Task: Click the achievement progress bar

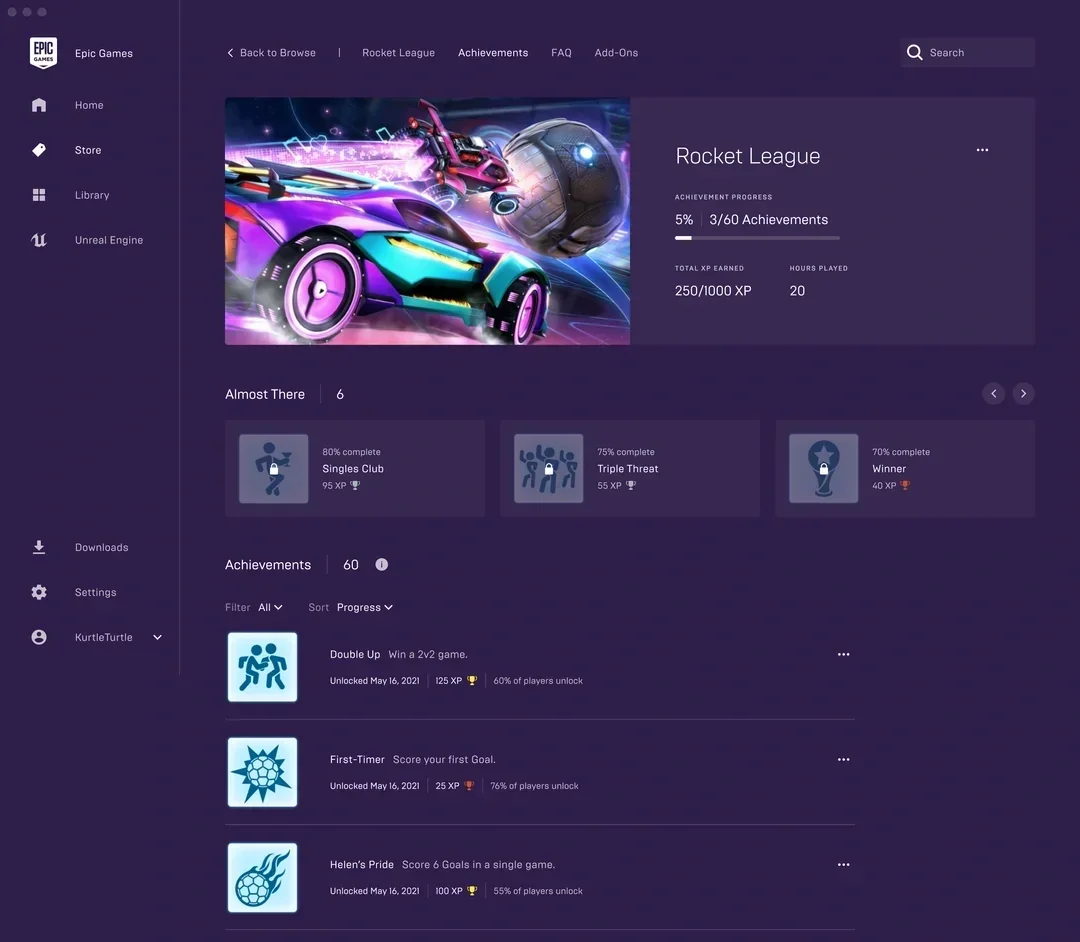Action: point(757,238)
